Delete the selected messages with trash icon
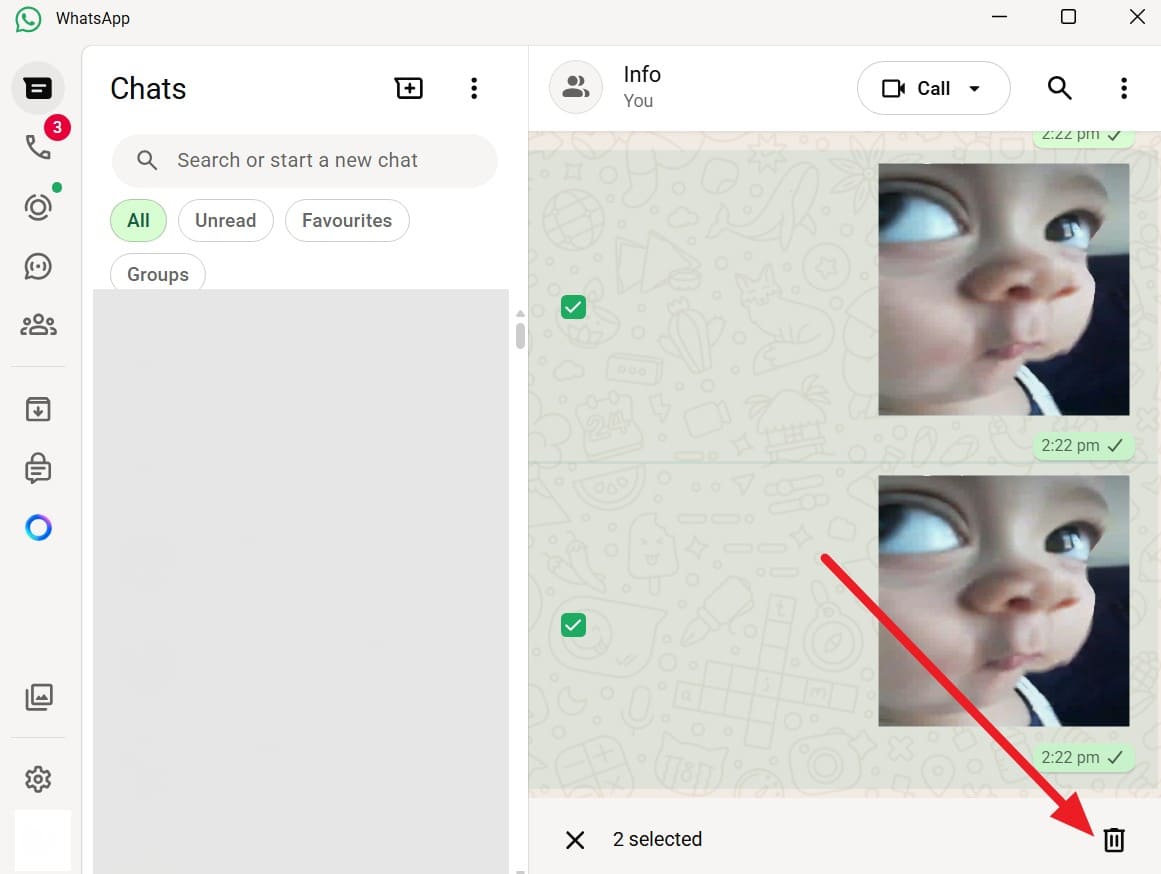 click(x=1114, y=839)
